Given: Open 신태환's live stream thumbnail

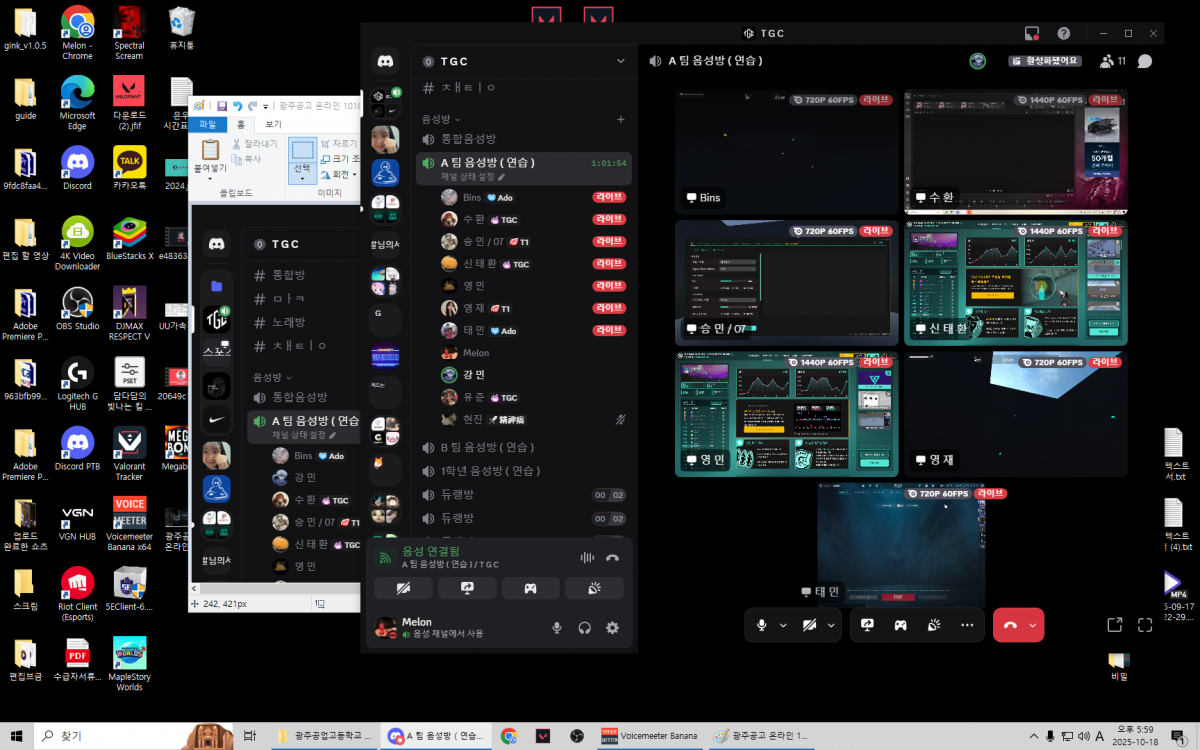Looking at the screenshot, I should point(1015,283).
